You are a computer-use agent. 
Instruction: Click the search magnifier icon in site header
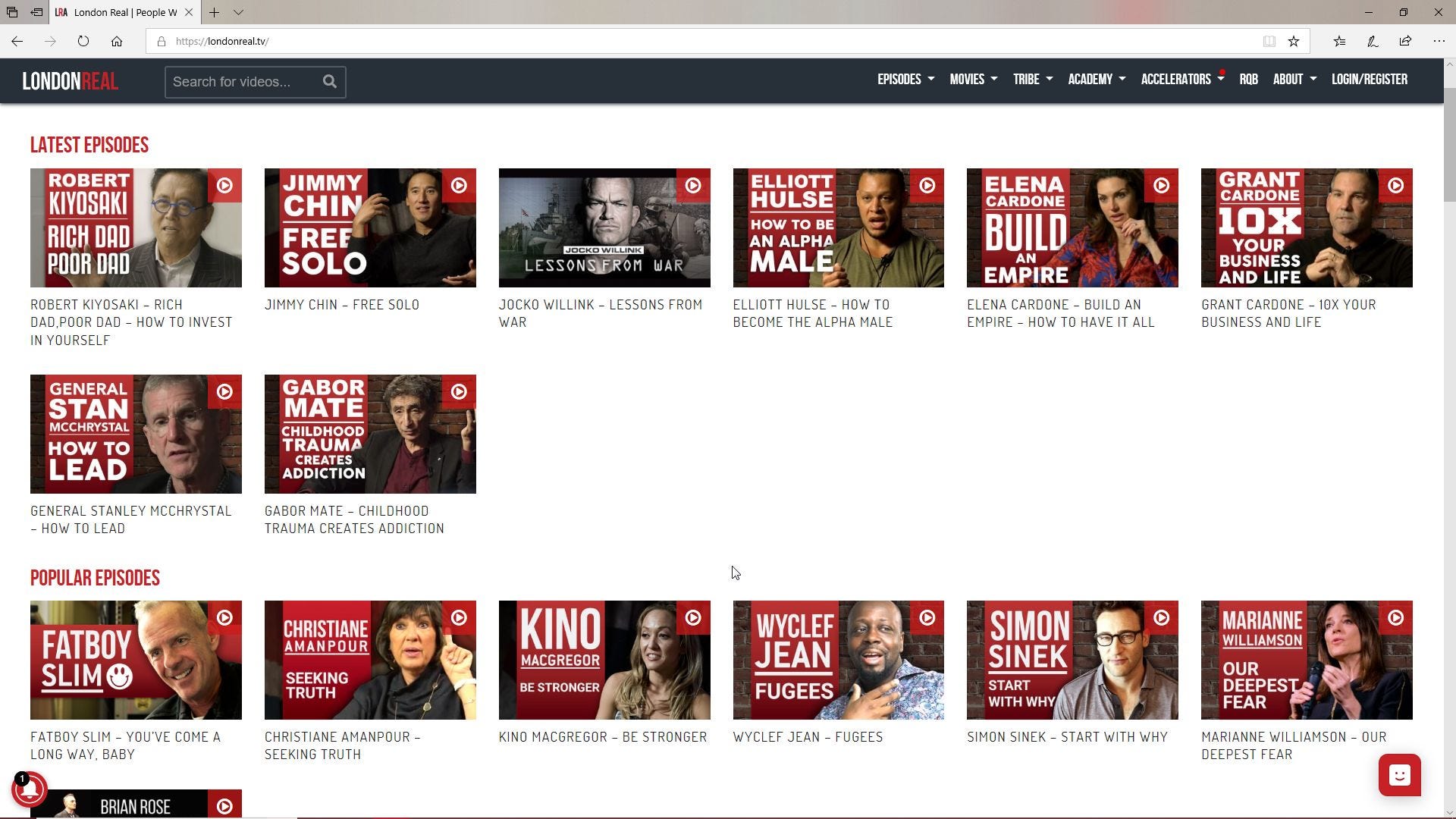click(329, 81)
